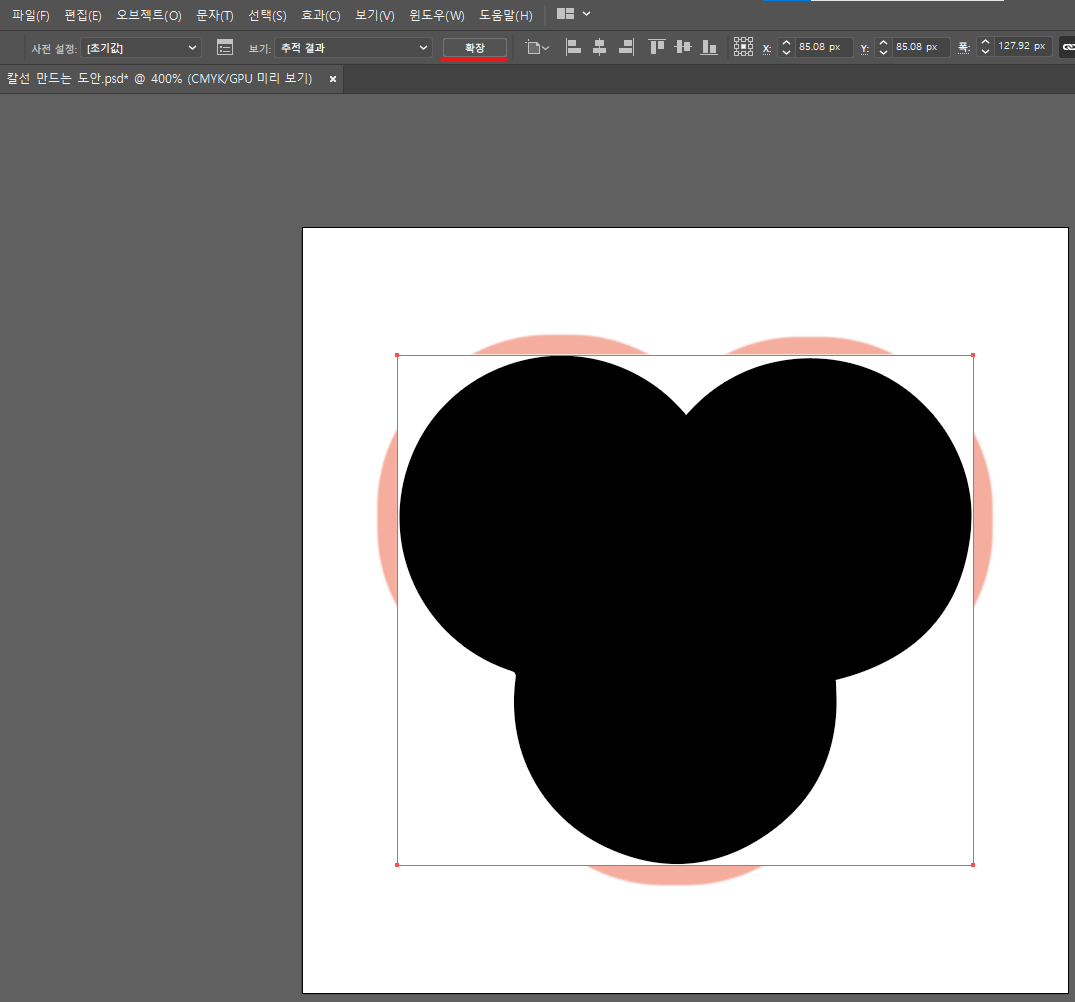
Task: Click the reference point locator grid
Action: click(x=743, y=47)
